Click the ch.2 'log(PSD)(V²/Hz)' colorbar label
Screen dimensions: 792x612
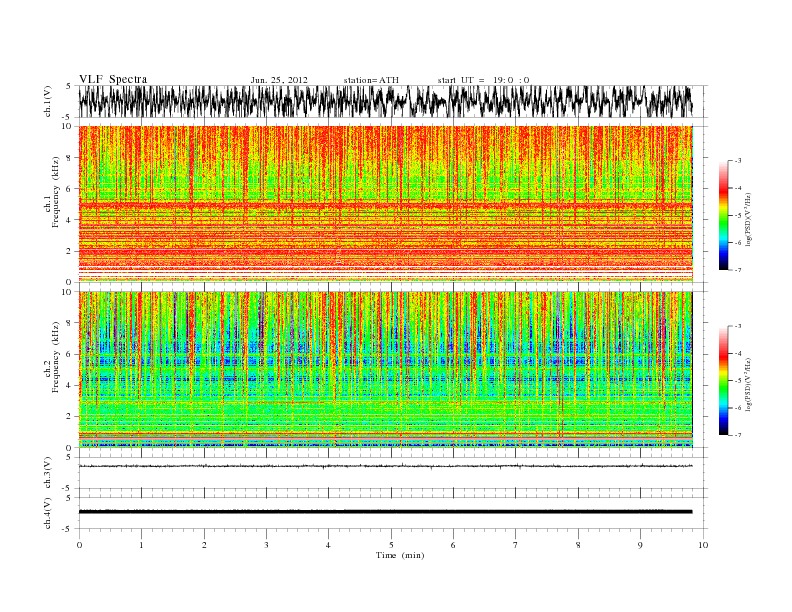[x=750, y=384]
